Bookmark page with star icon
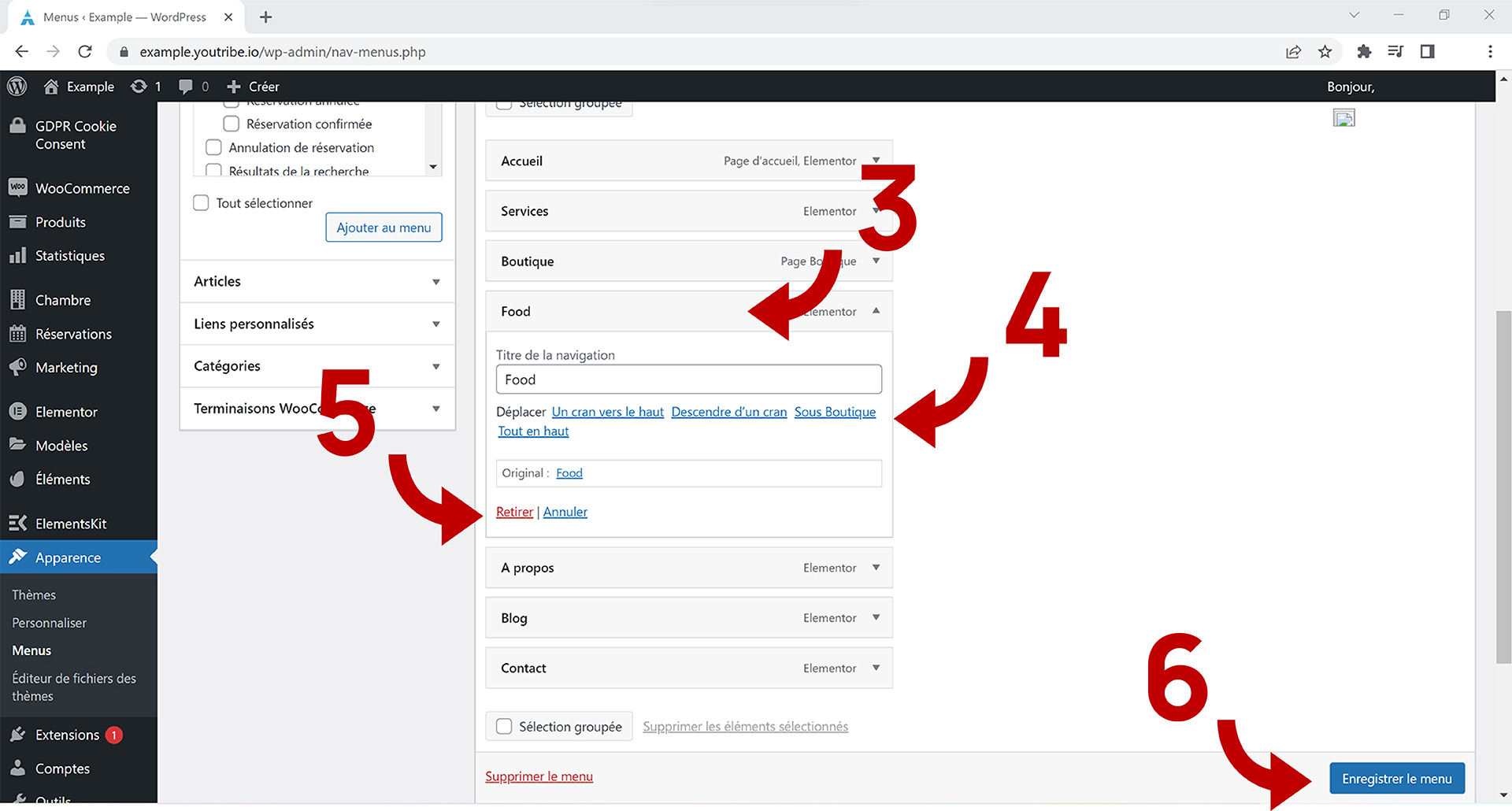The image size is (1512, 811). coord(1325,52)
